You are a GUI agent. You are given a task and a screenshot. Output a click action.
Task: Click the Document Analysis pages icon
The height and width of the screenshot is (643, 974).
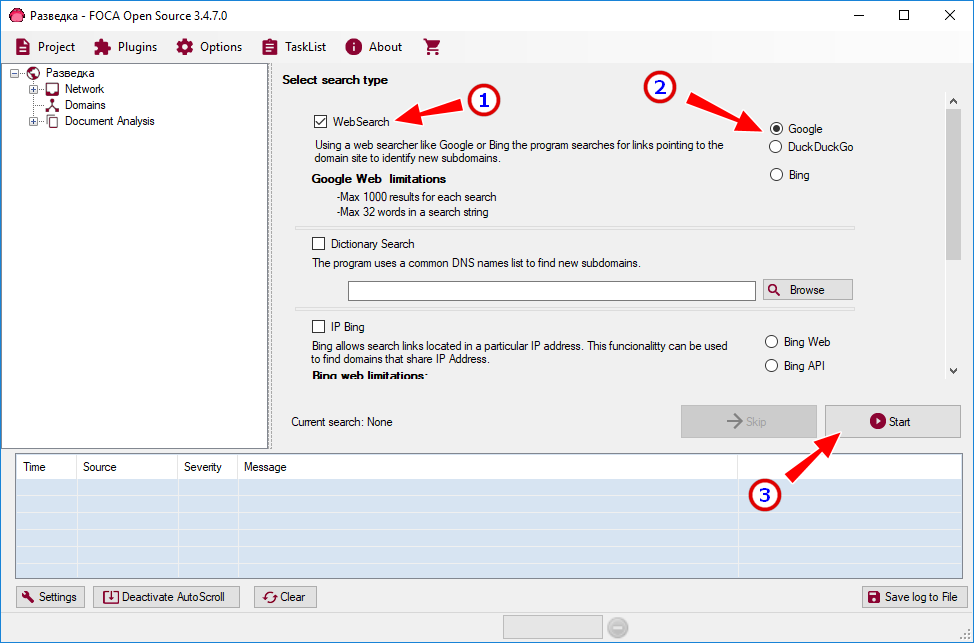point(52,121)
